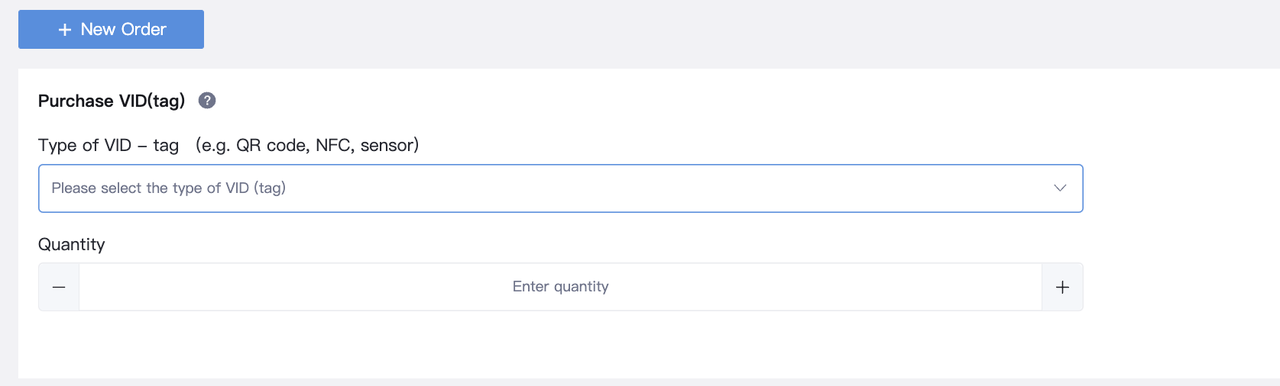The height and width of the screenshot is (386, 1280).
Task: Increase quantity with the plus stepper
Action: 1062,287
